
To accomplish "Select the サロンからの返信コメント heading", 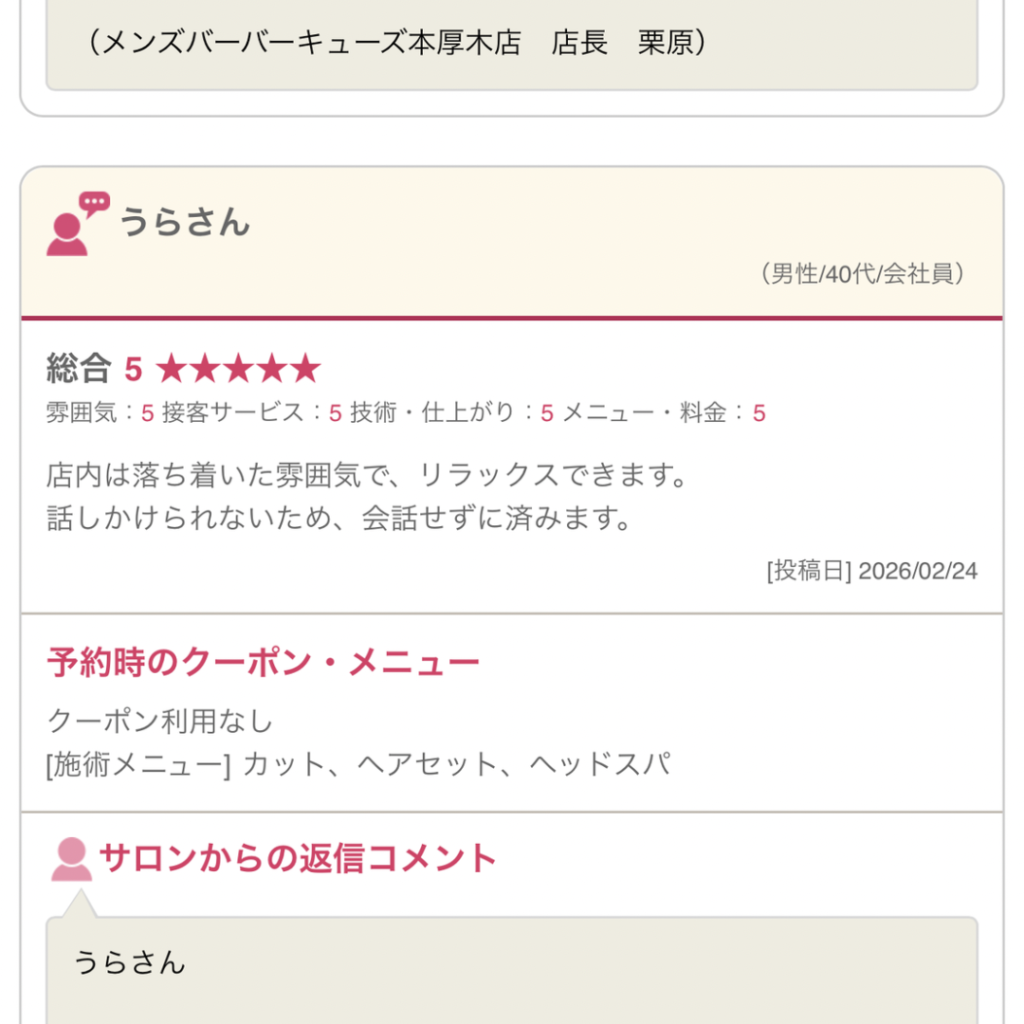I will (297, 858).
